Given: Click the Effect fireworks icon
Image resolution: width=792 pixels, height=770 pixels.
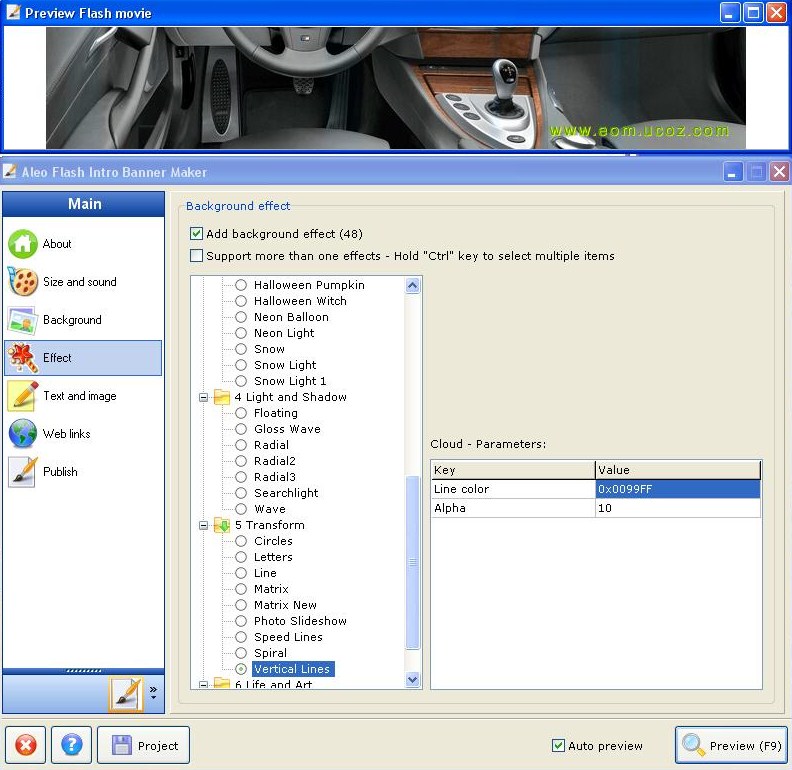Looking at the screenshot, I should coord(22,358).
